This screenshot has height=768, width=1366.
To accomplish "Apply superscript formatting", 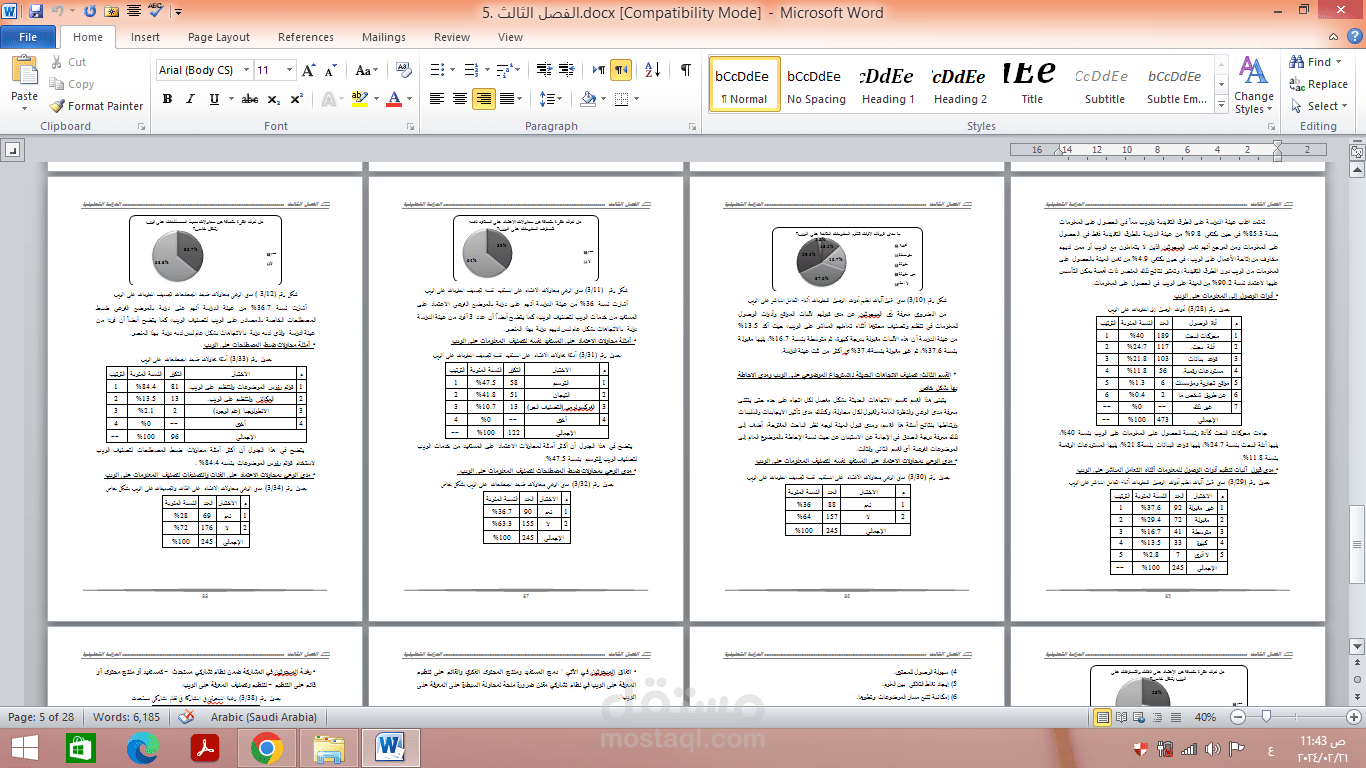I will pos(296,99).
